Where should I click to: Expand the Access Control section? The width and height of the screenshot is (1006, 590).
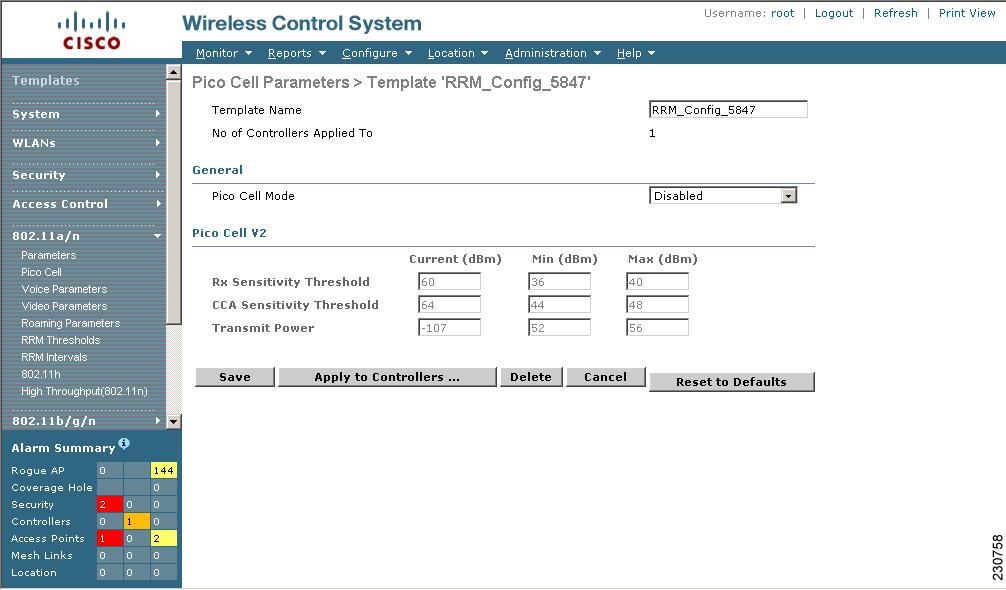(86, 203)
